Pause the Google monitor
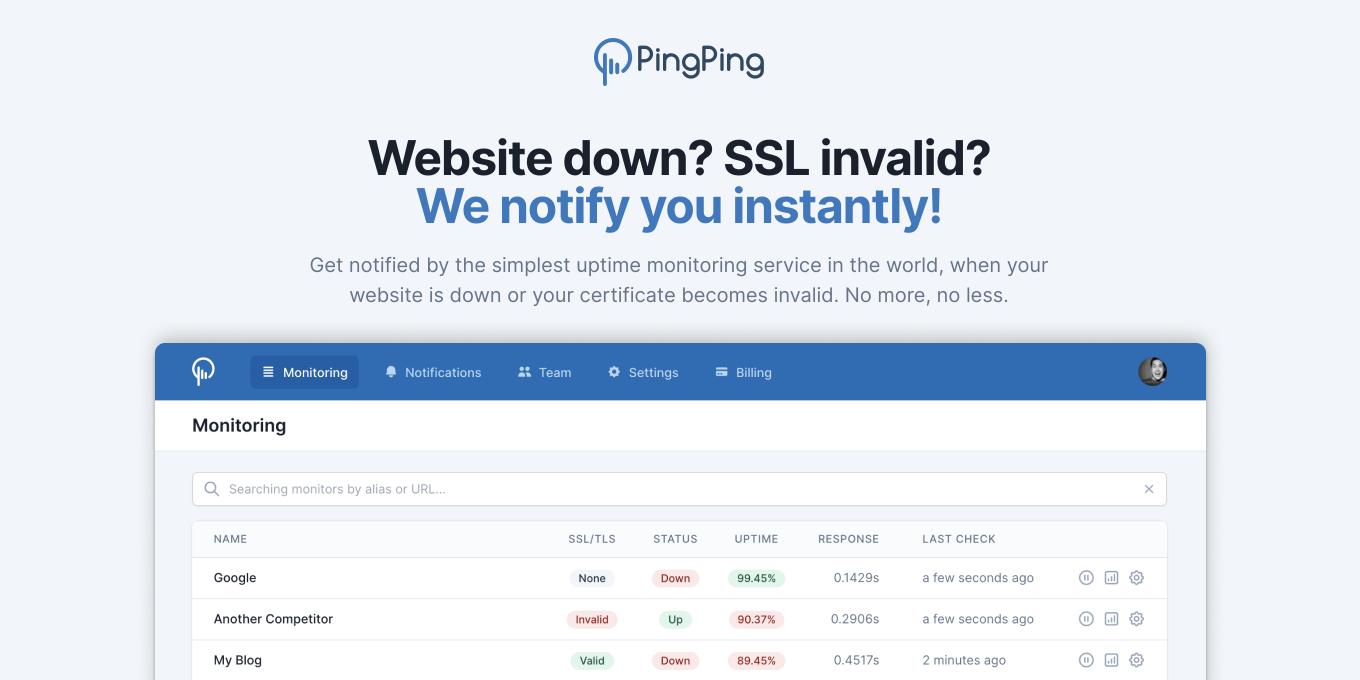 [1086, 578]
